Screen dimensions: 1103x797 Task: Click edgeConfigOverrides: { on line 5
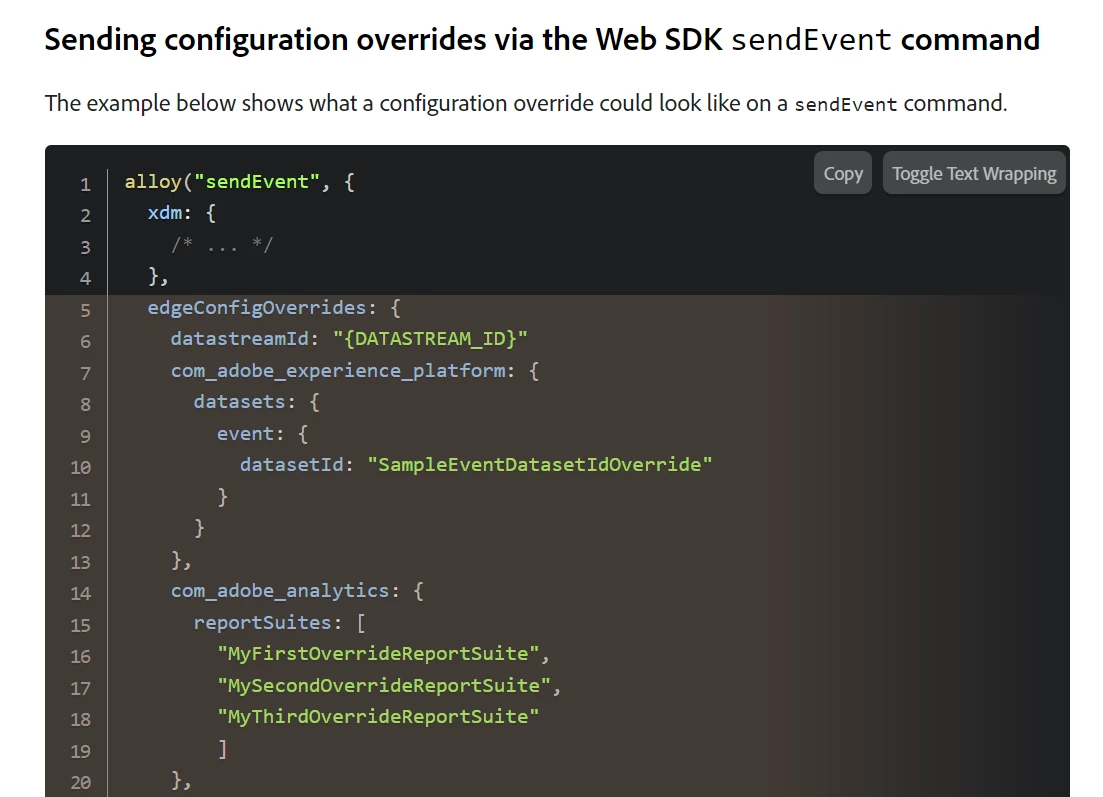(x=274, y=308)
